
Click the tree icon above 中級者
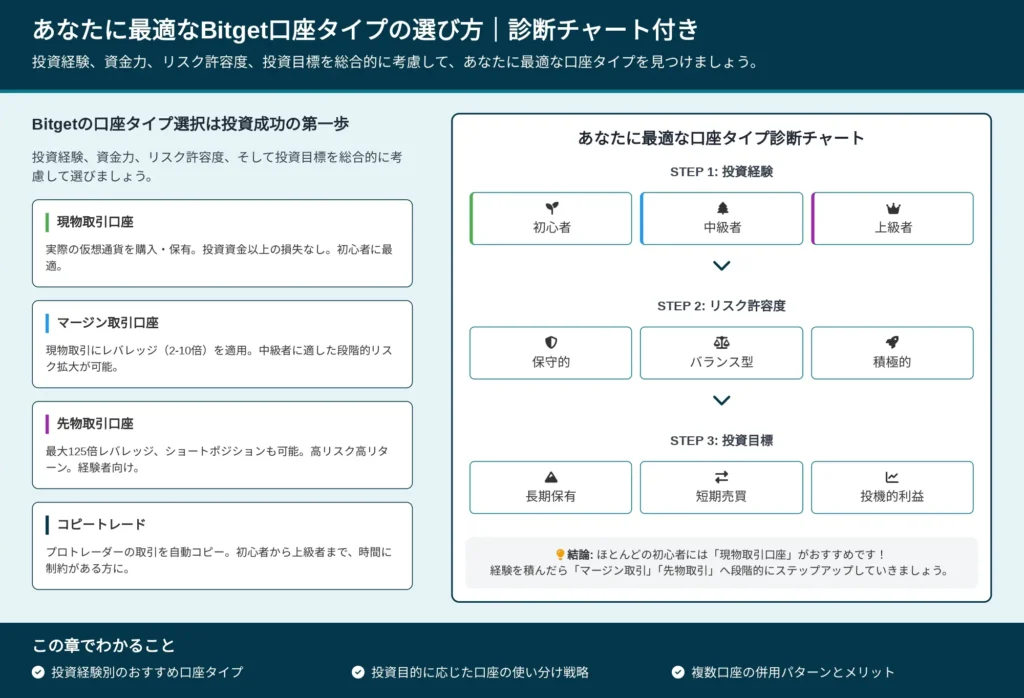point(722,208)
